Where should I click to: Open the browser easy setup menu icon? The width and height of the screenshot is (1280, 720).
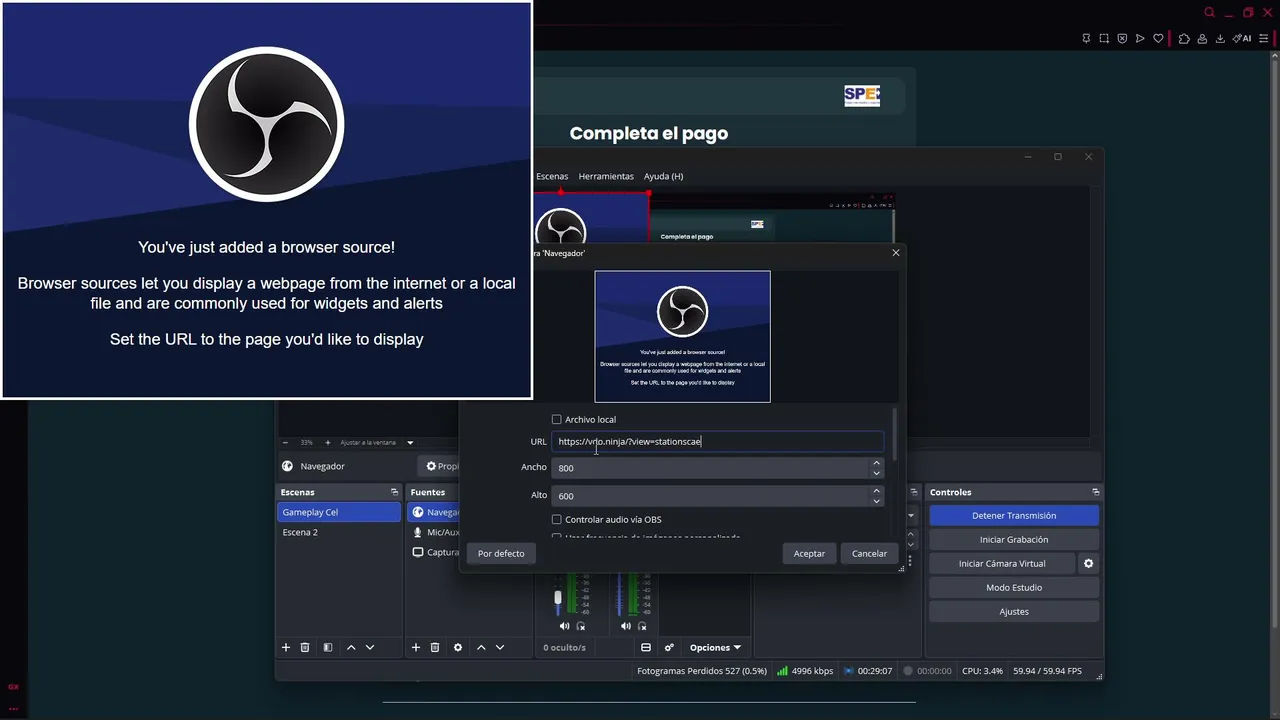tap(1264, 39)
